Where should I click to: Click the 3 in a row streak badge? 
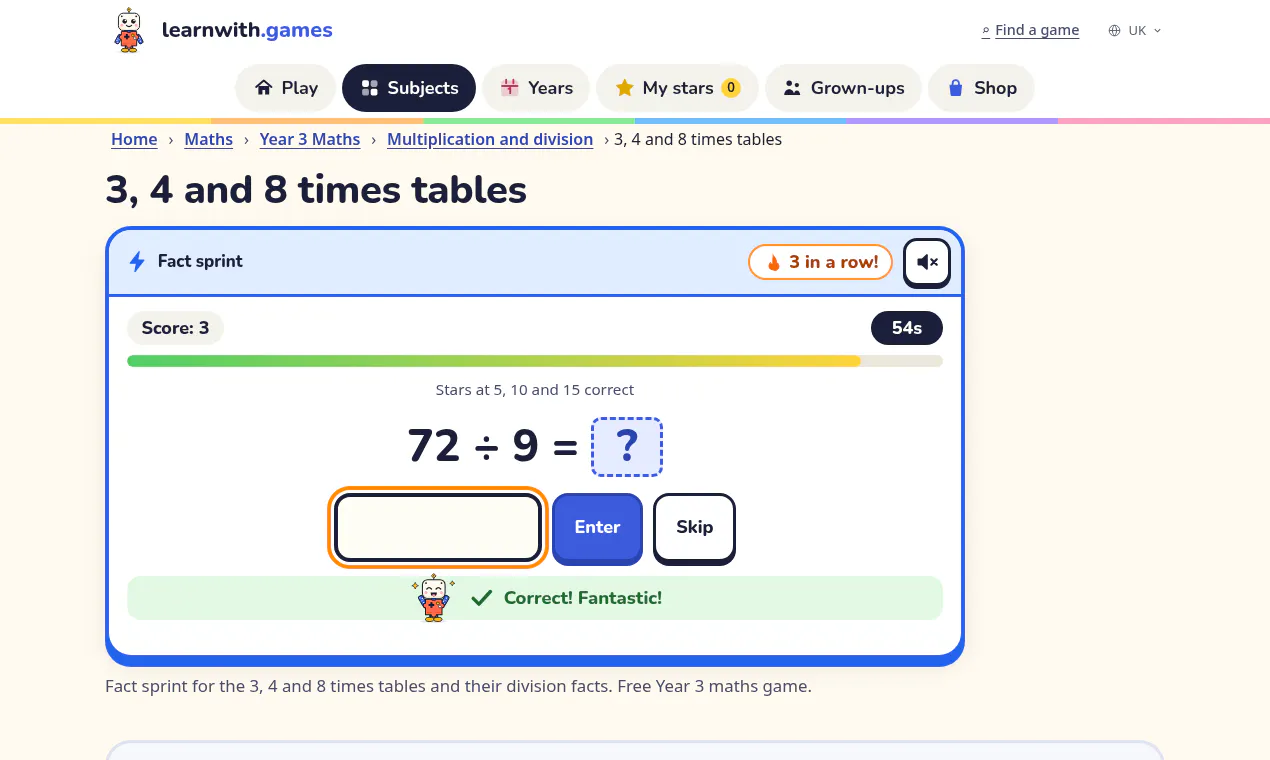click(820, 262)
